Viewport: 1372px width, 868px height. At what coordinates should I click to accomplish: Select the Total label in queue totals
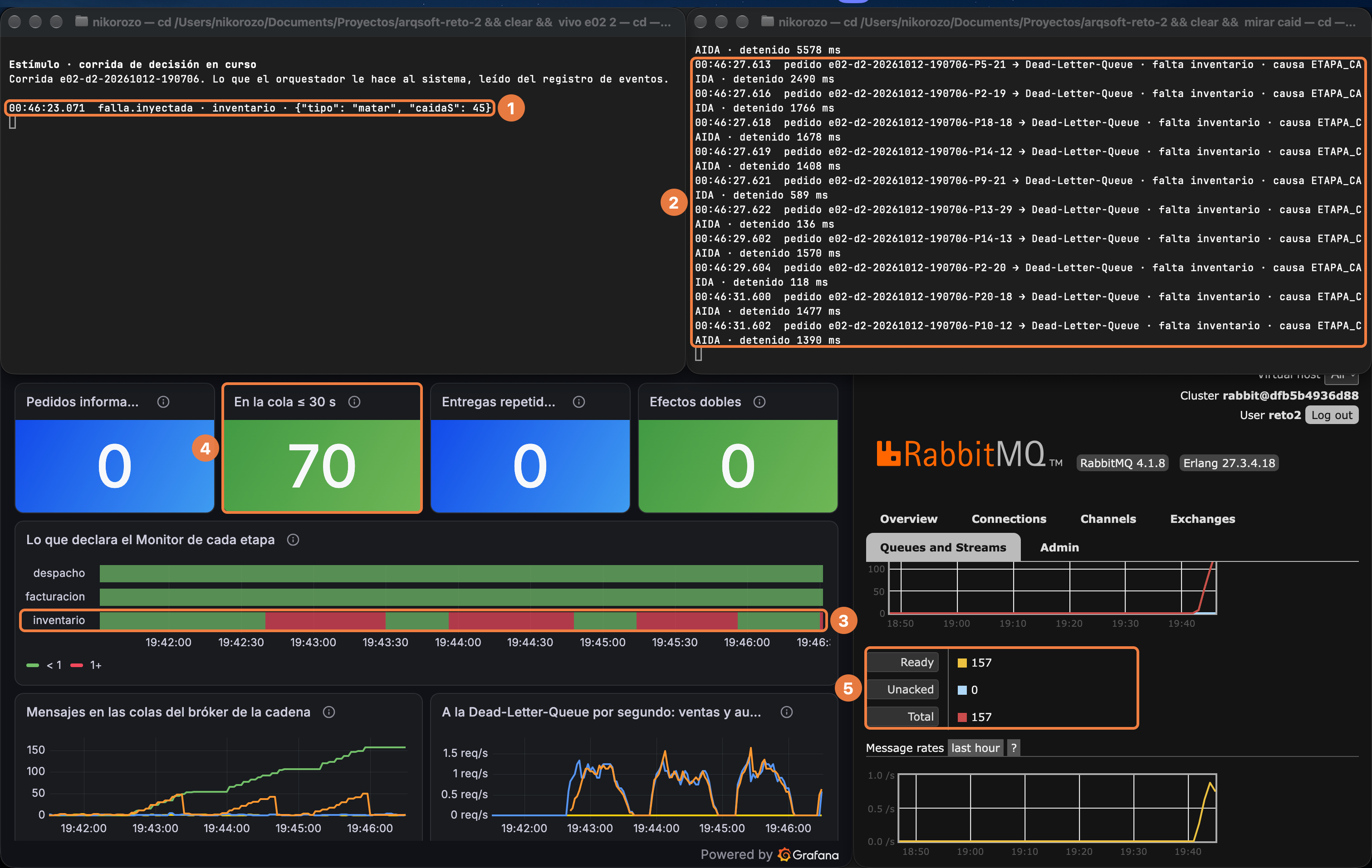click(902, 717)
